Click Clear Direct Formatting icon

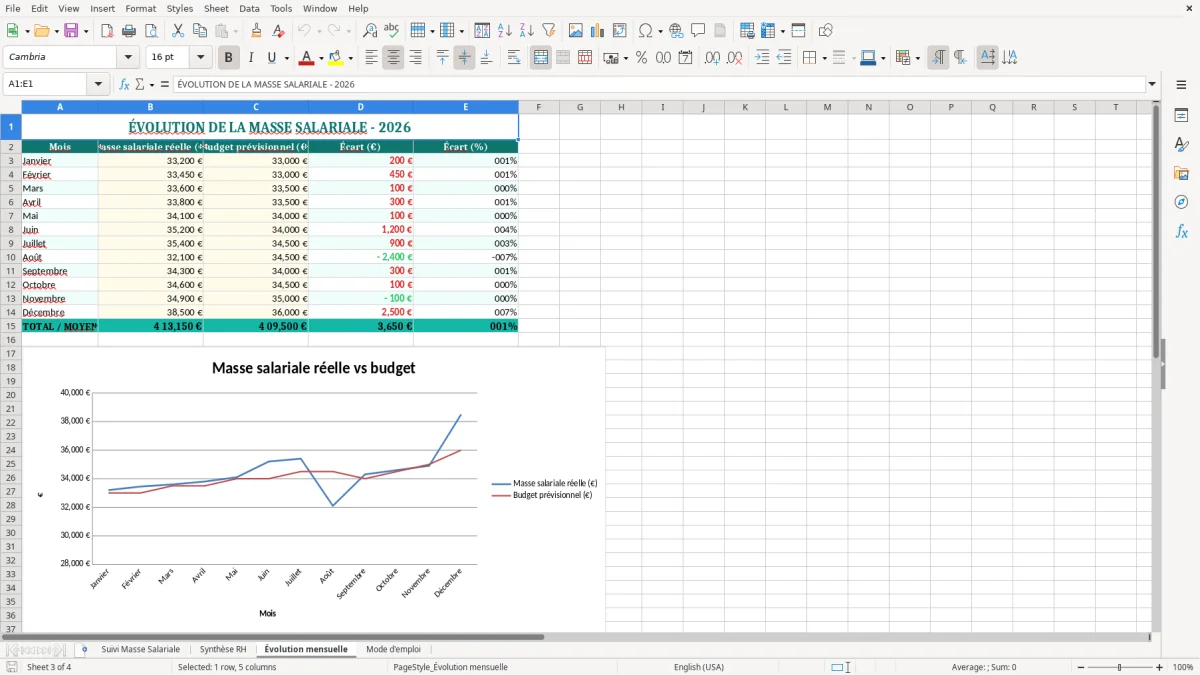pos(279,31)
